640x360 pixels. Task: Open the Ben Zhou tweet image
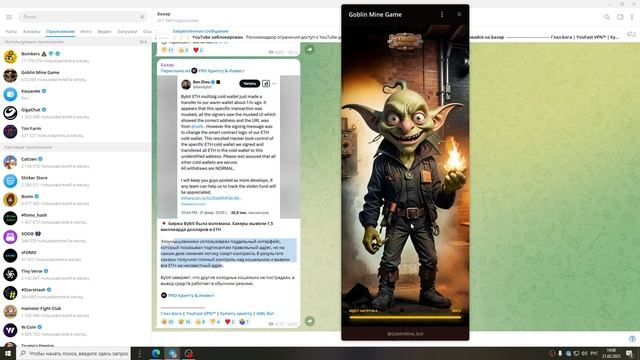tap(229, 146)
